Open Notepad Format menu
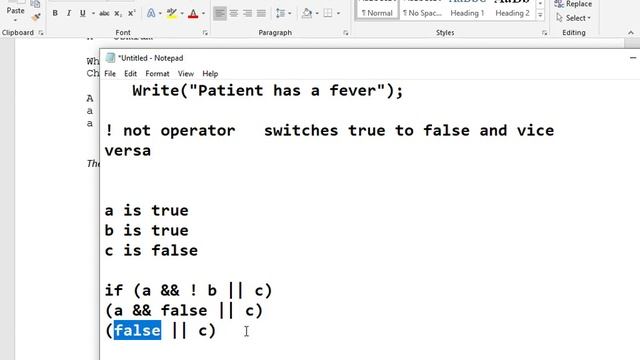The image size is (640, 360). tap(157, 73)
